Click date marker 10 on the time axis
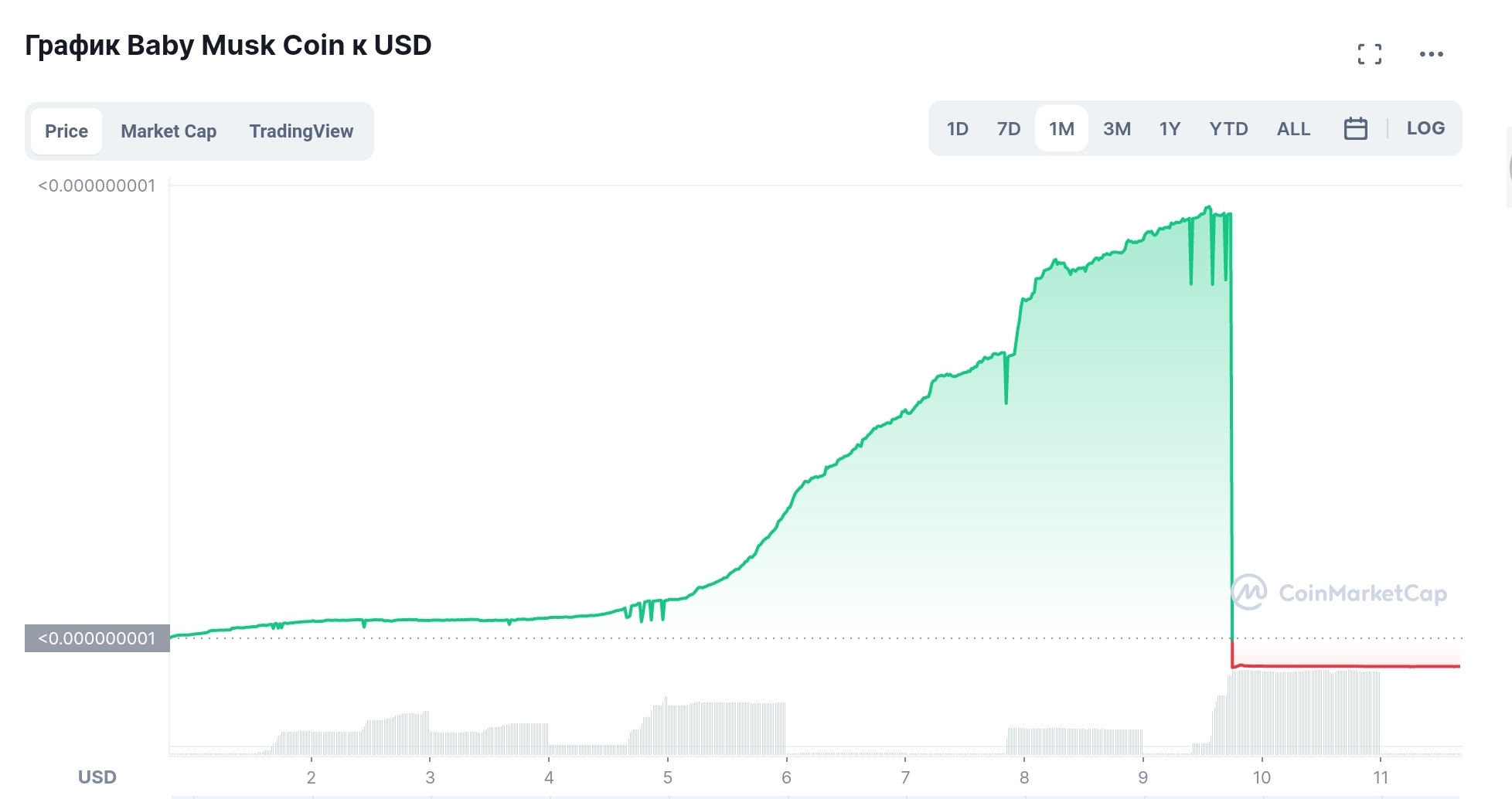This screenshot has width=1512, height=799. pos(1262,777)
